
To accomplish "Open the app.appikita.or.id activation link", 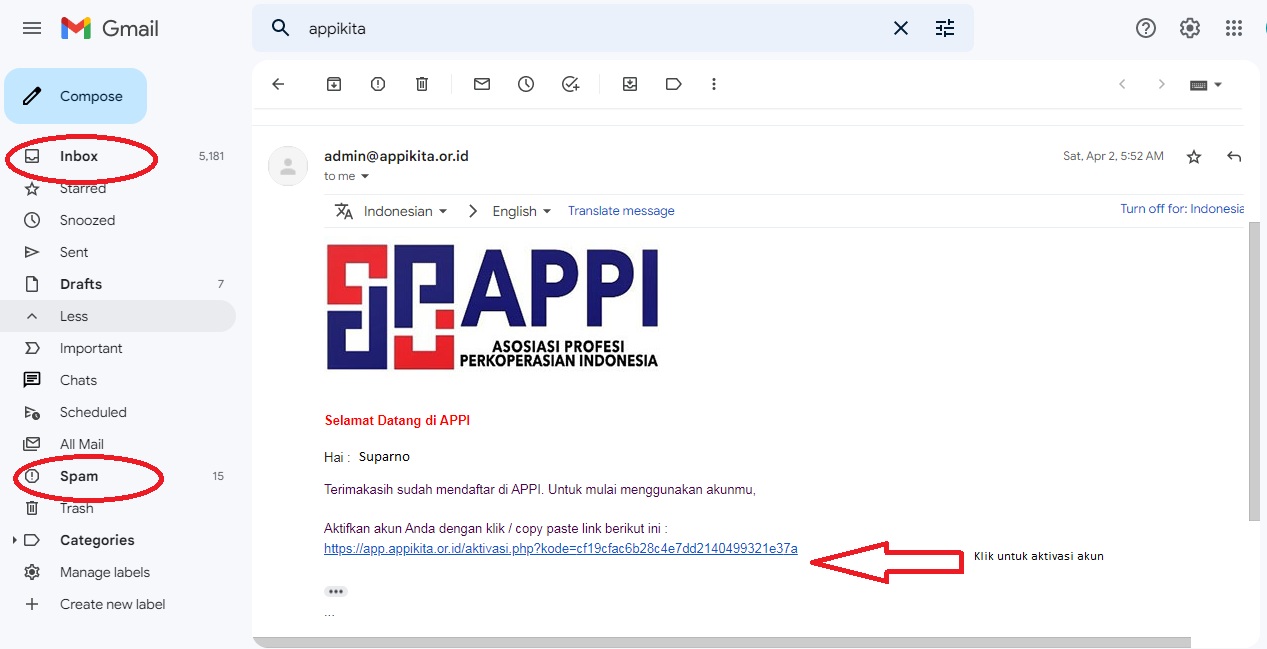I will tap(561, 548).
